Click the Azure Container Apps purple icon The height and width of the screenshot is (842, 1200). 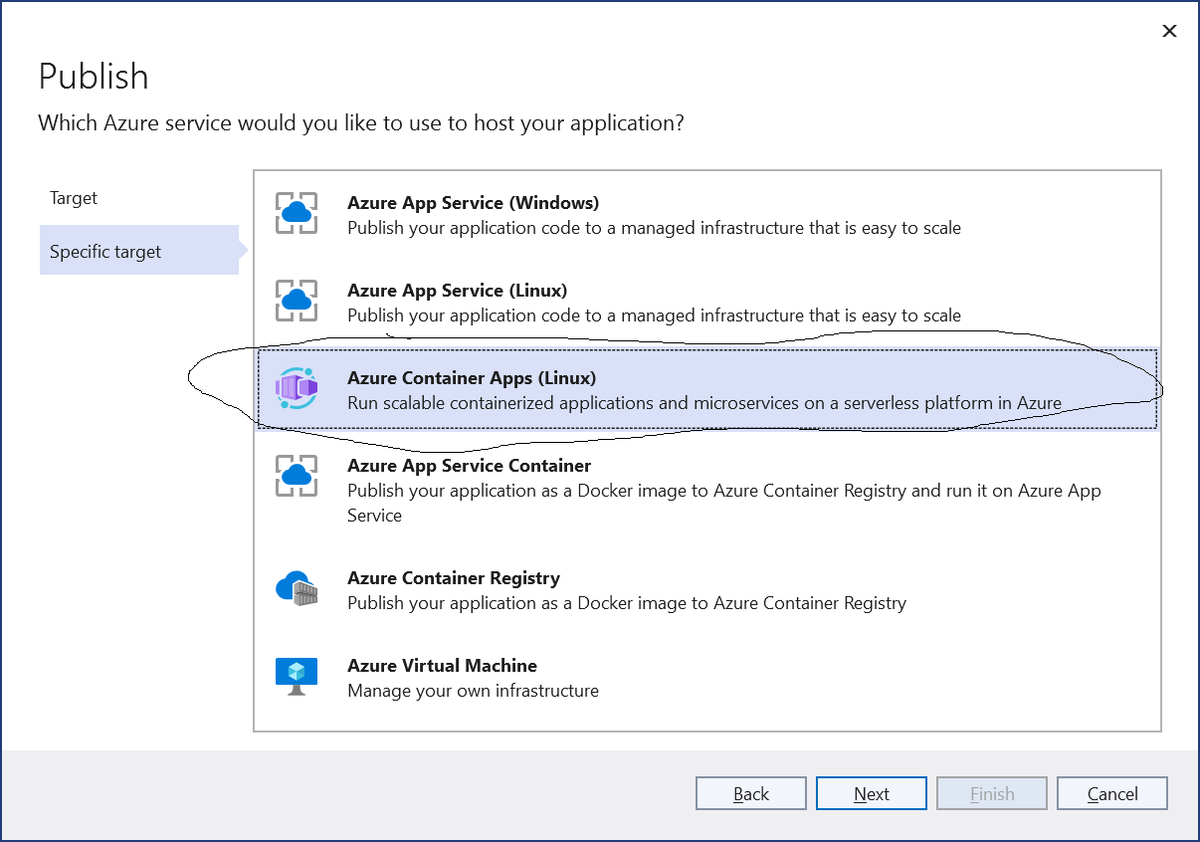[x=296, y=389]
